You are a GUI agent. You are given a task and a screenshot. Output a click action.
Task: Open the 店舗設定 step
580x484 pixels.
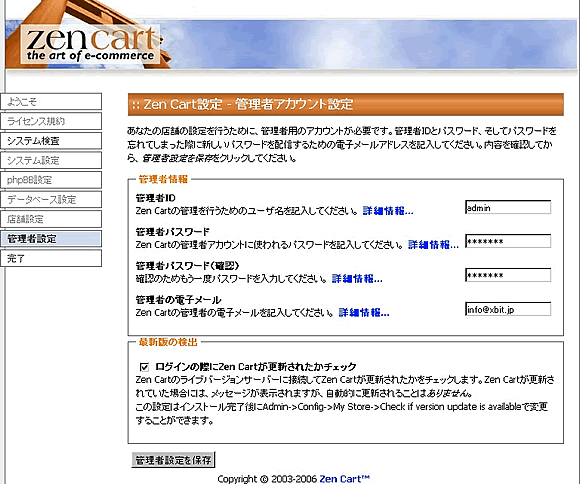click(51, 219)
